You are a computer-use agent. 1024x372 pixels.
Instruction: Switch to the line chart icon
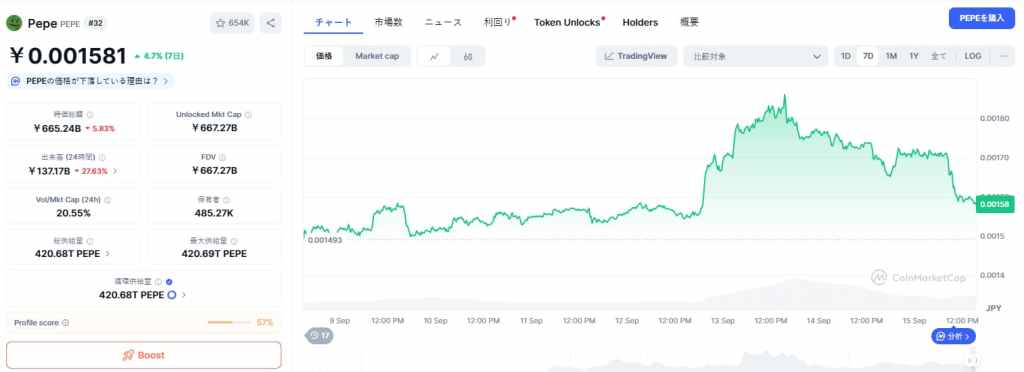434,57
